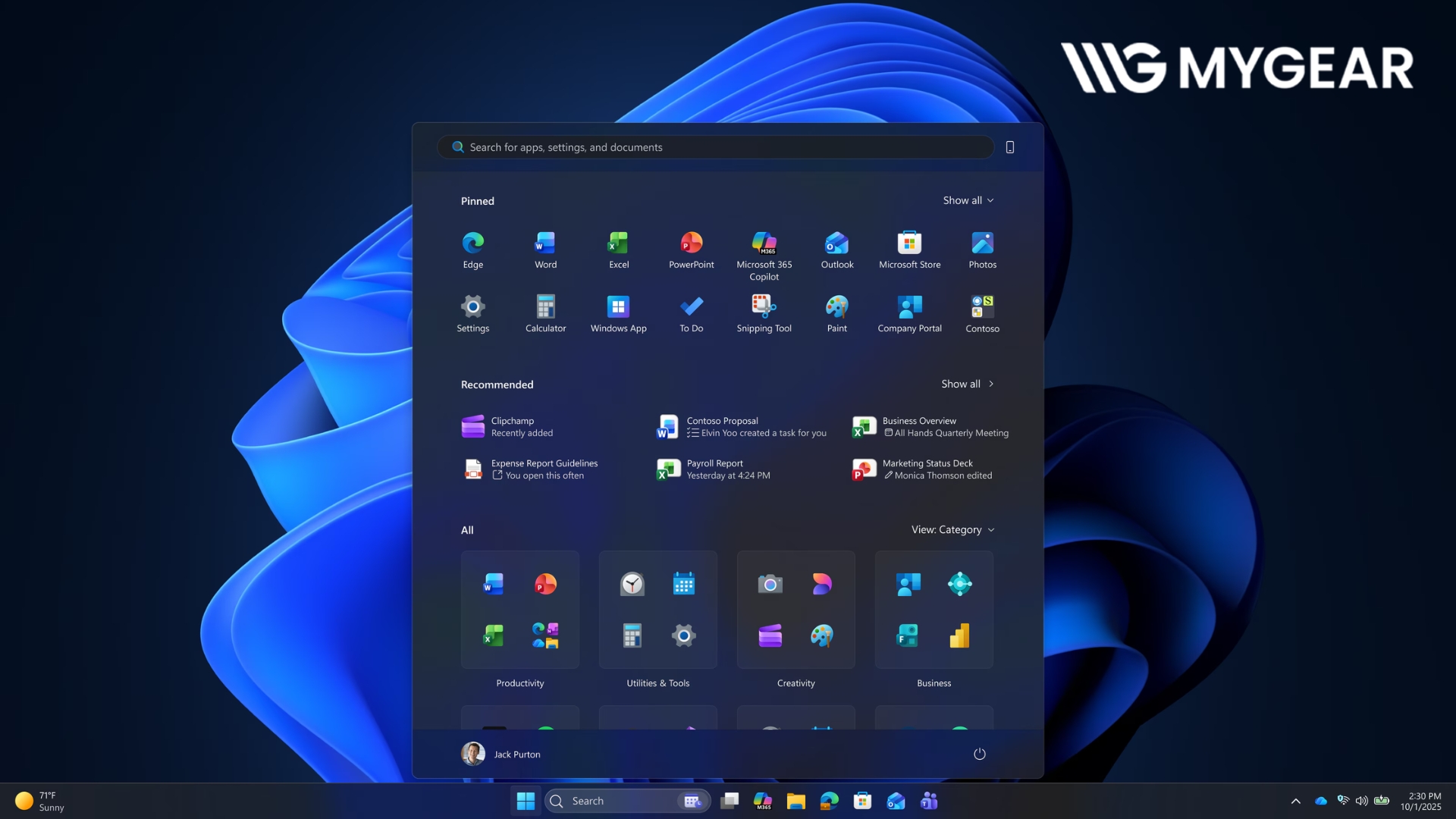Open Jack Purton account menu
Image resolution: width=1456 pixels, height=819 pixels.
(x=501, y=754)
